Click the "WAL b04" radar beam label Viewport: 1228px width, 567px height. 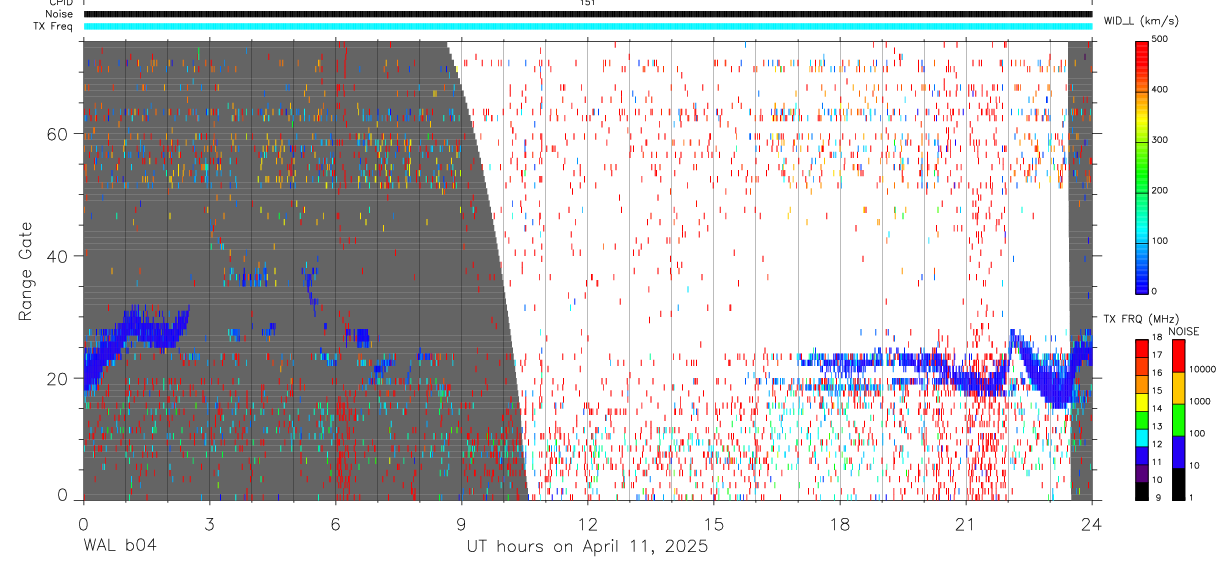[x=119, y=546]
